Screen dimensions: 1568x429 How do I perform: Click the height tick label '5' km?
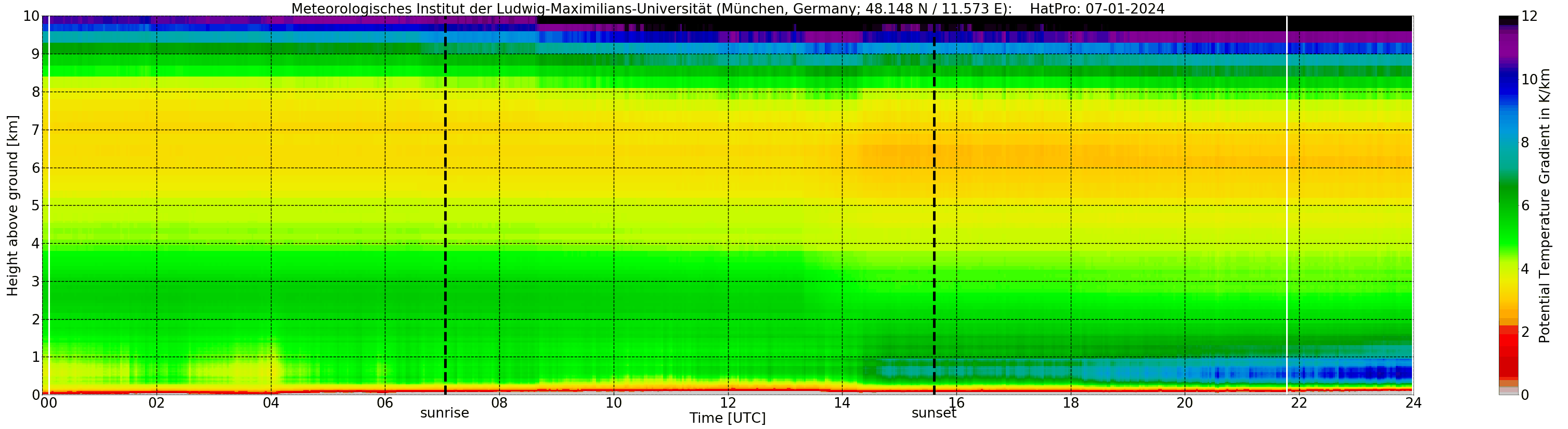[35, 205]
